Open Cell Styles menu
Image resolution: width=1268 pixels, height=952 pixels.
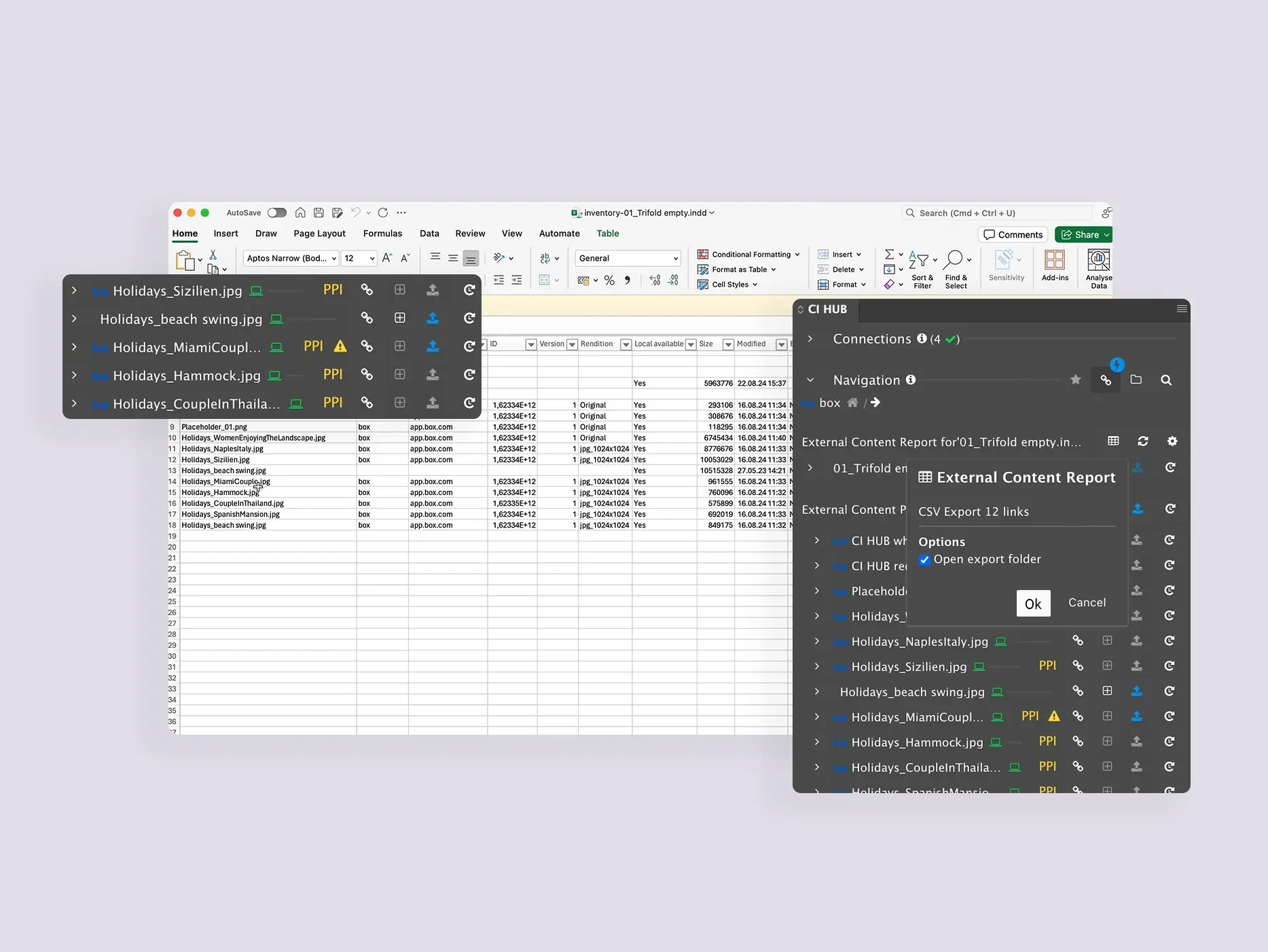pyautogui.click(x=727, y=284)
